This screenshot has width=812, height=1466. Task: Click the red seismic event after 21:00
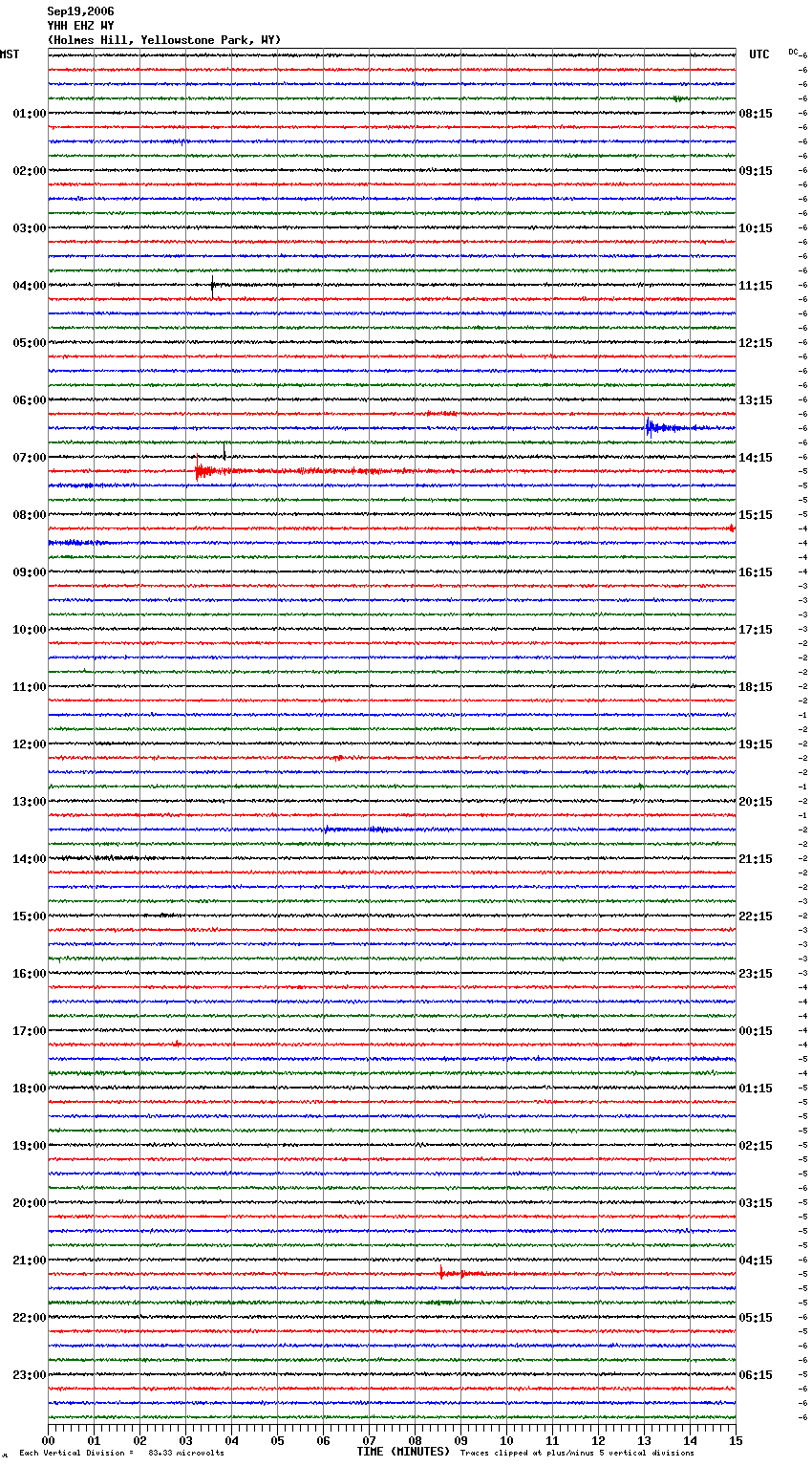463,1273
